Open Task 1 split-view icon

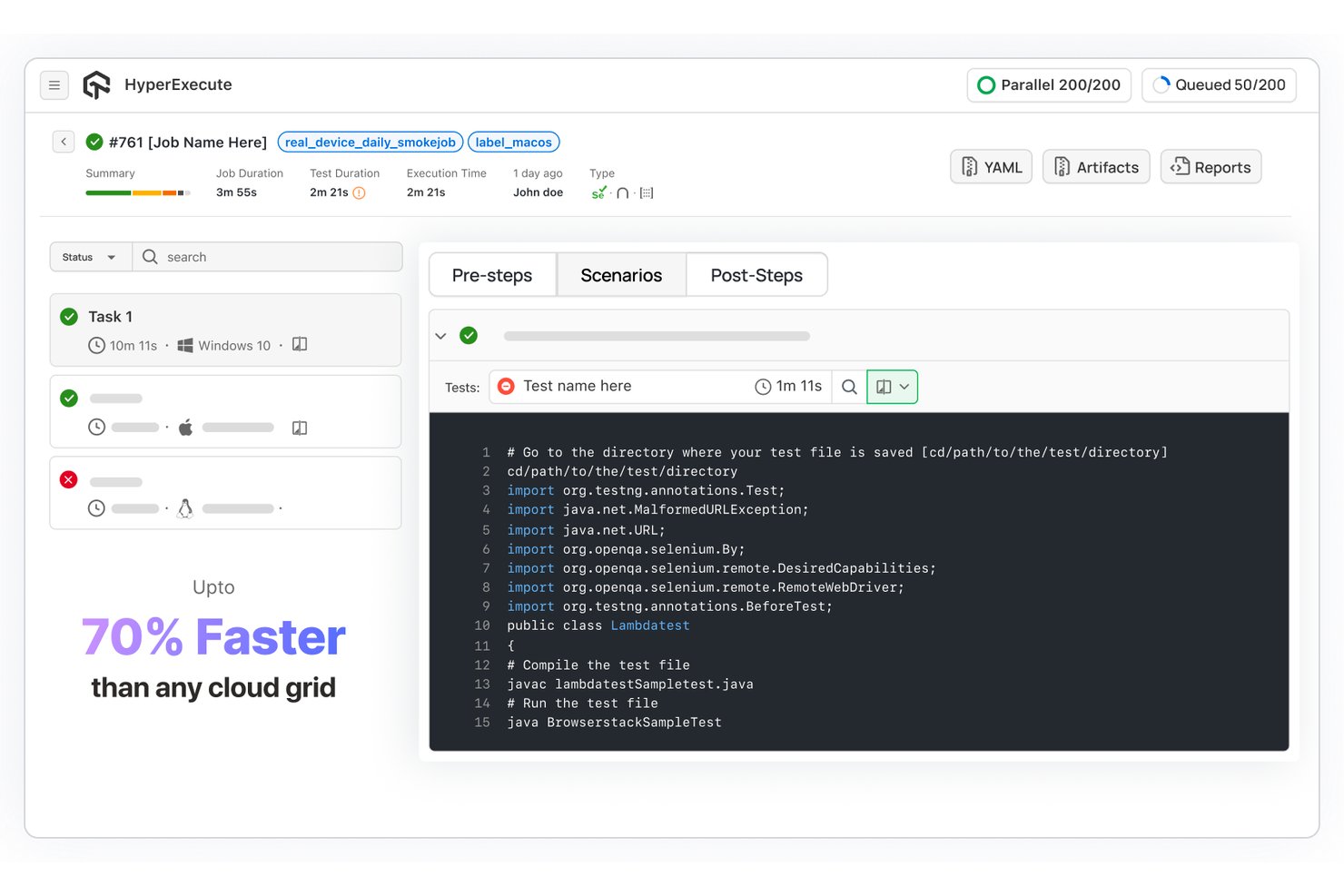(300, 344)
